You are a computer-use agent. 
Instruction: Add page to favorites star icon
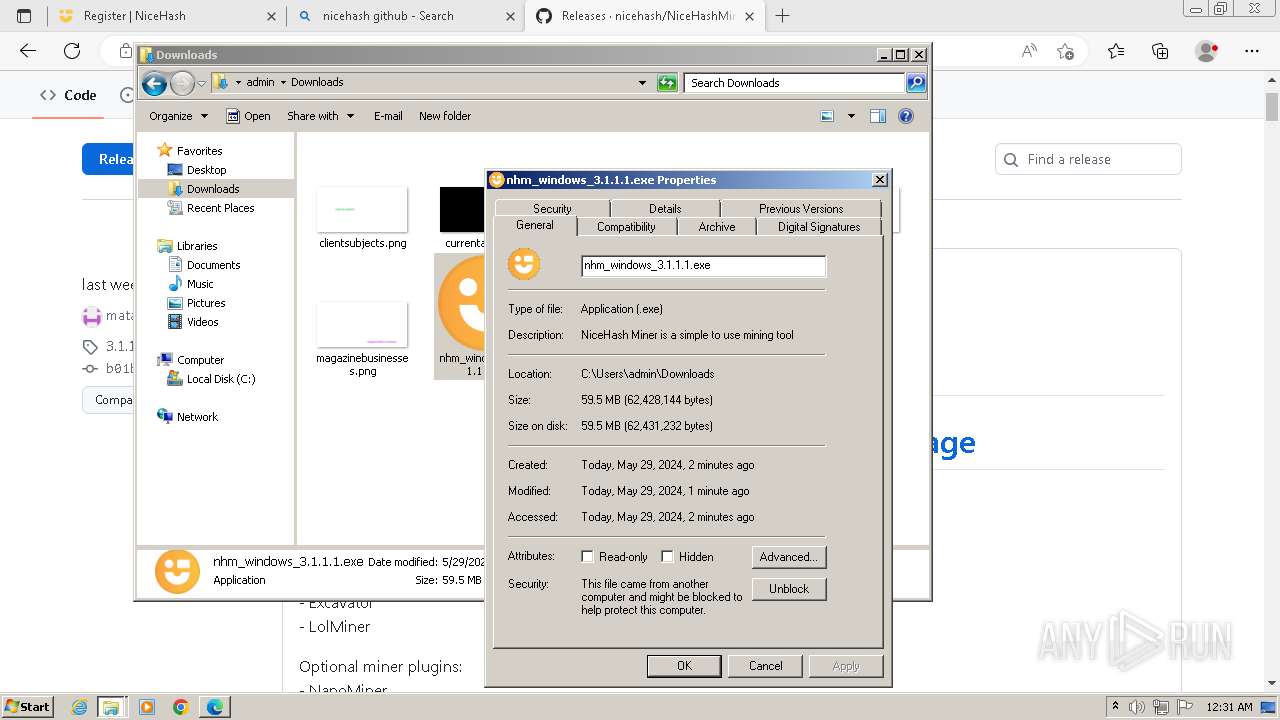point(1065,51)
